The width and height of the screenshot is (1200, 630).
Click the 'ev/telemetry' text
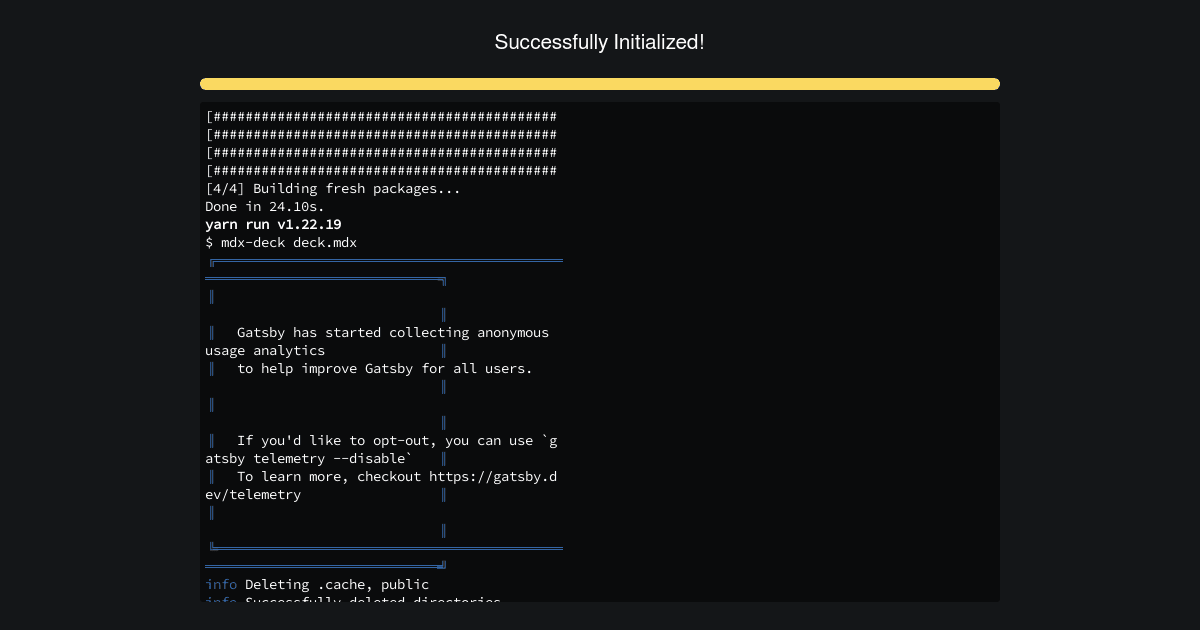coord(253,495)
